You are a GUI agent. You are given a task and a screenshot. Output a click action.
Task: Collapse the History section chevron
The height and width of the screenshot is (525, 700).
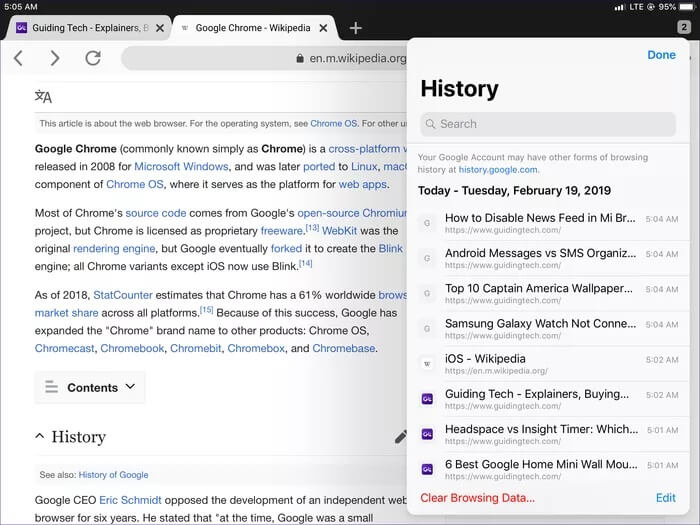(40, 436)
